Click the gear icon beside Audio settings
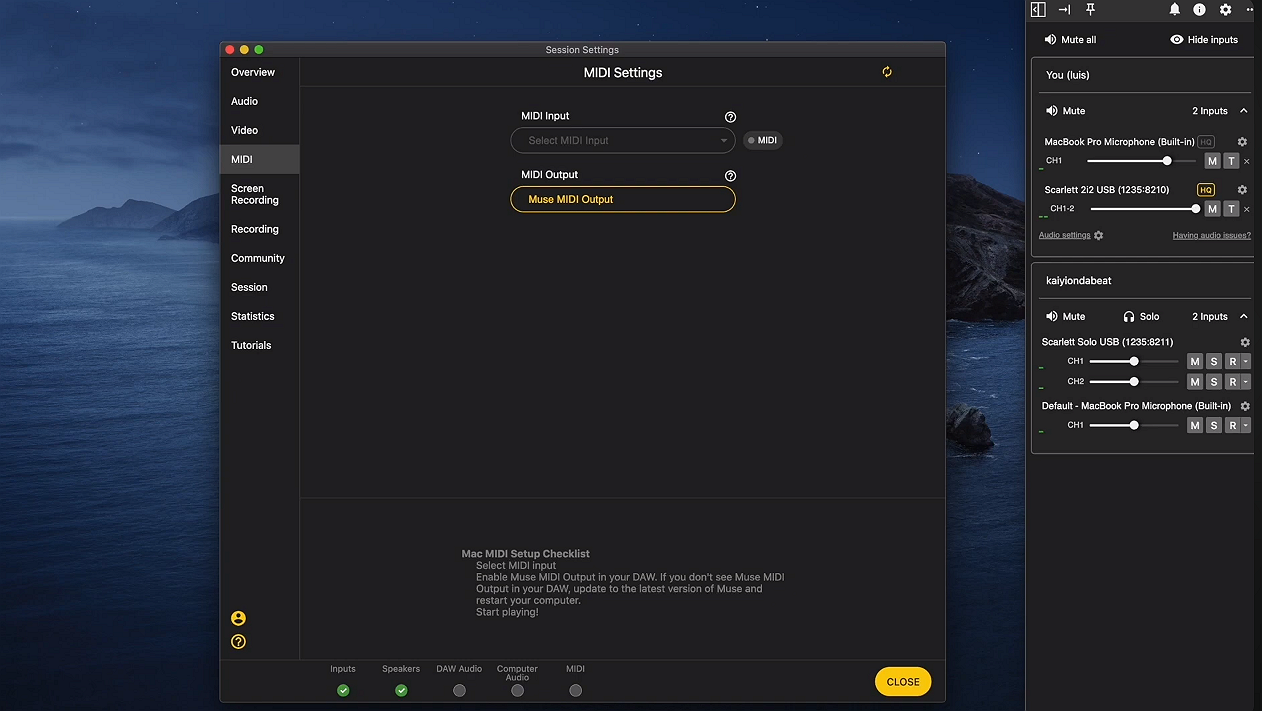 click(x=1098, y=235)
